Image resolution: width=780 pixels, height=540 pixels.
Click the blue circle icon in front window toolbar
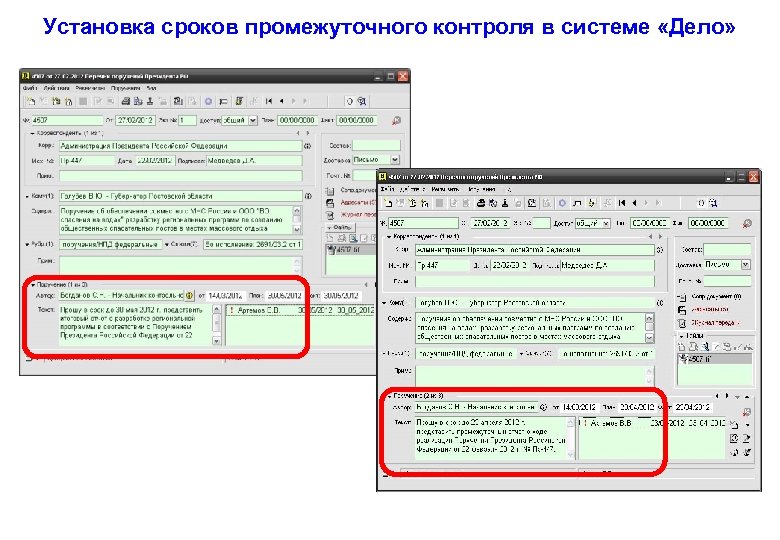562,203
